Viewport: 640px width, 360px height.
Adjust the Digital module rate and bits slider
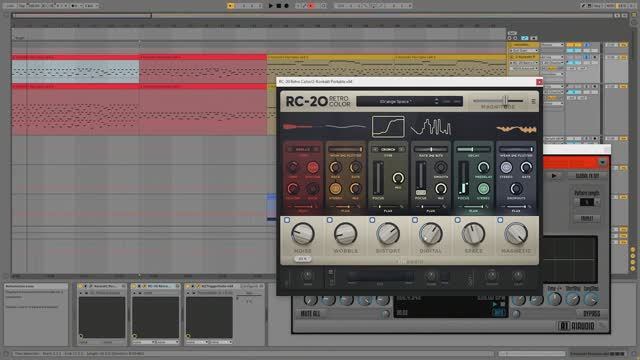tap(431, 149)
